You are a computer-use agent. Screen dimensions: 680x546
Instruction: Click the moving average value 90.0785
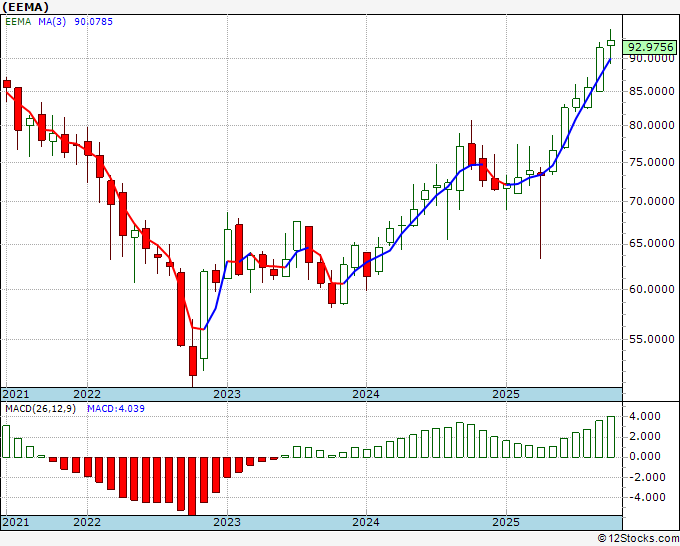pos(93,22)
